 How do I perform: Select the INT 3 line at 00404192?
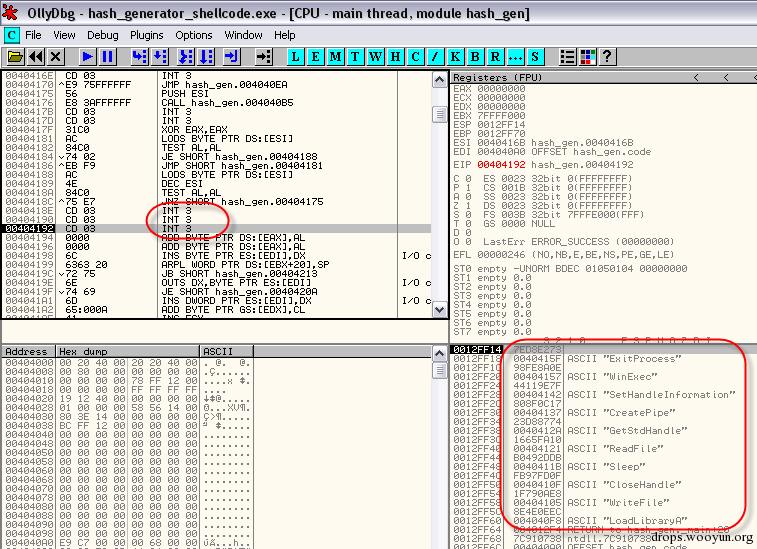pos(216,228)
